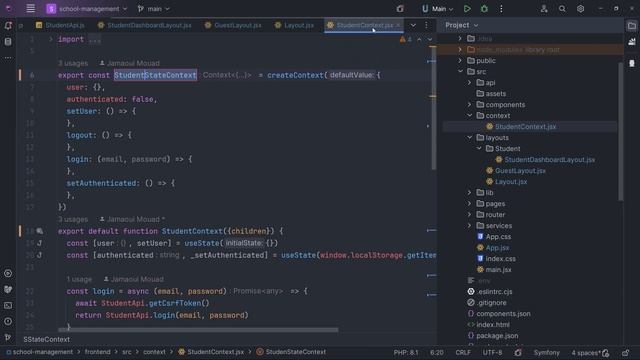Open .gitignore file

point(491,303)
